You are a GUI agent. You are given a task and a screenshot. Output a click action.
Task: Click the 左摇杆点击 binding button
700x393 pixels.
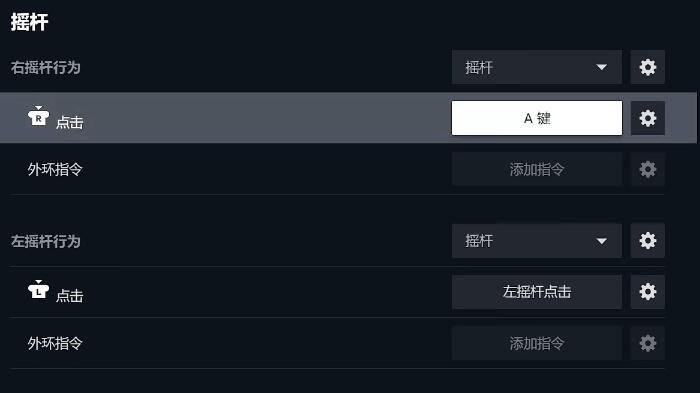pos(537,292)
